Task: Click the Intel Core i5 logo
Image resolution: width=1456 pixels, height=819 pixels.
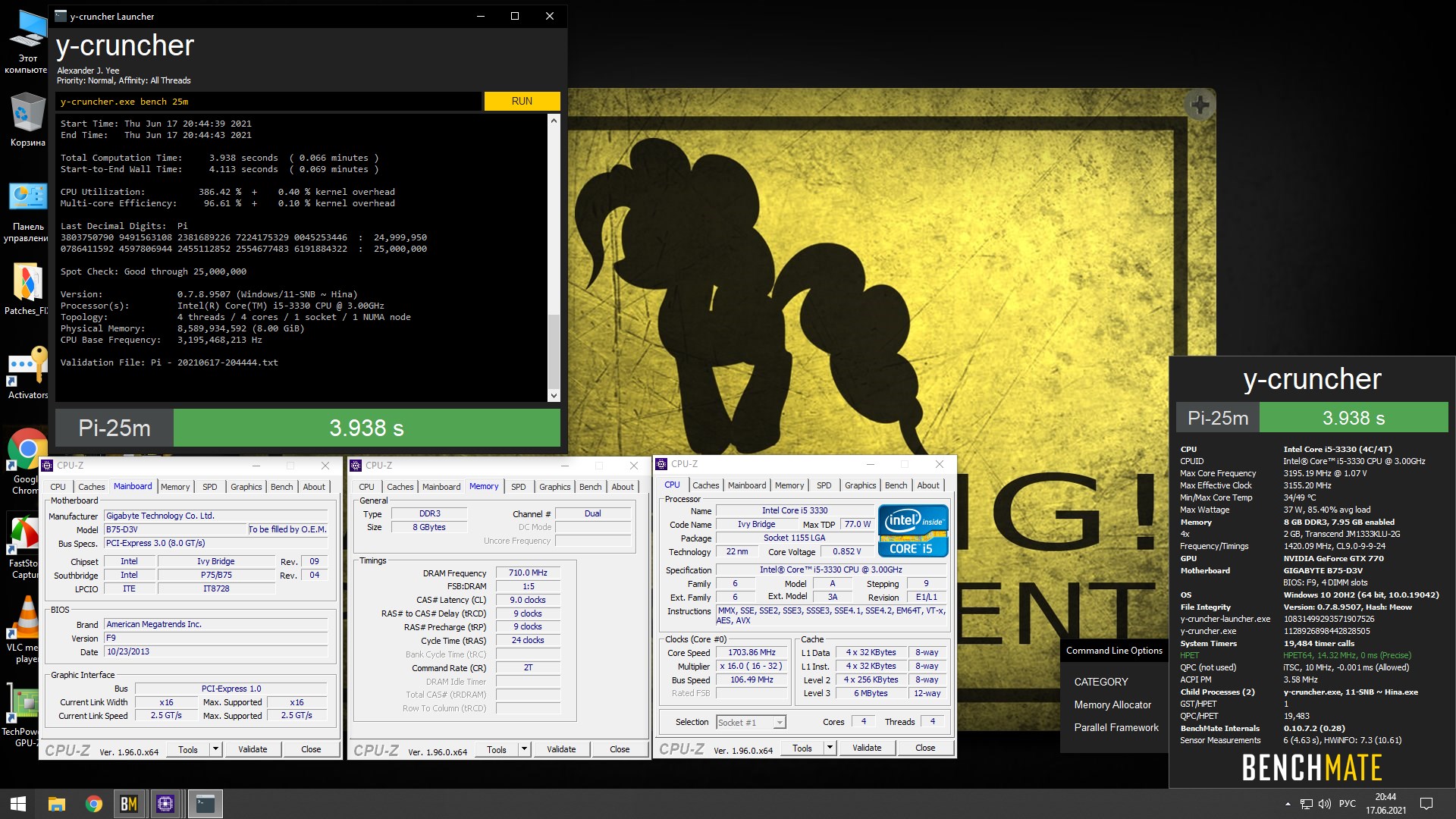Action: pyautogui.click(x=913, y=530)
